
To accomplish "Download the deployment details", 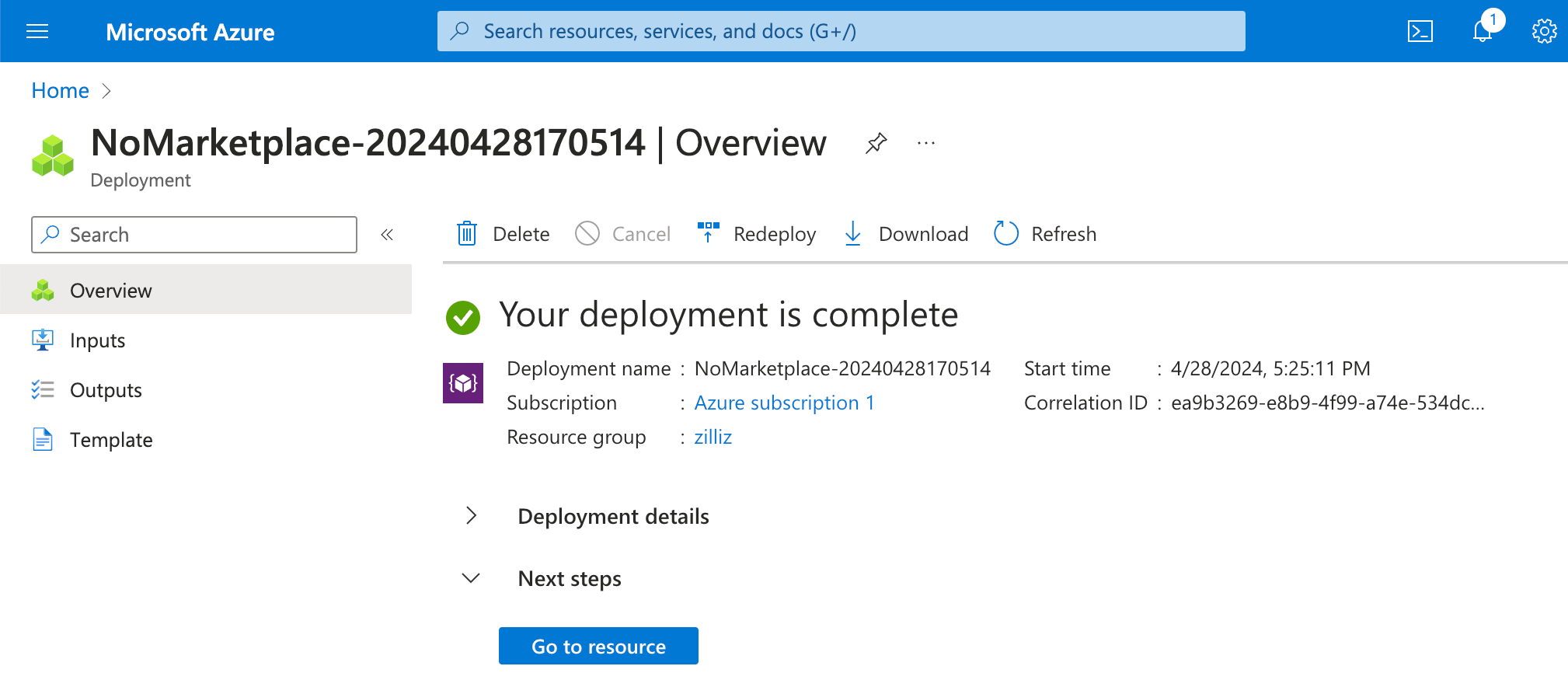I will [x=906, y=234].
